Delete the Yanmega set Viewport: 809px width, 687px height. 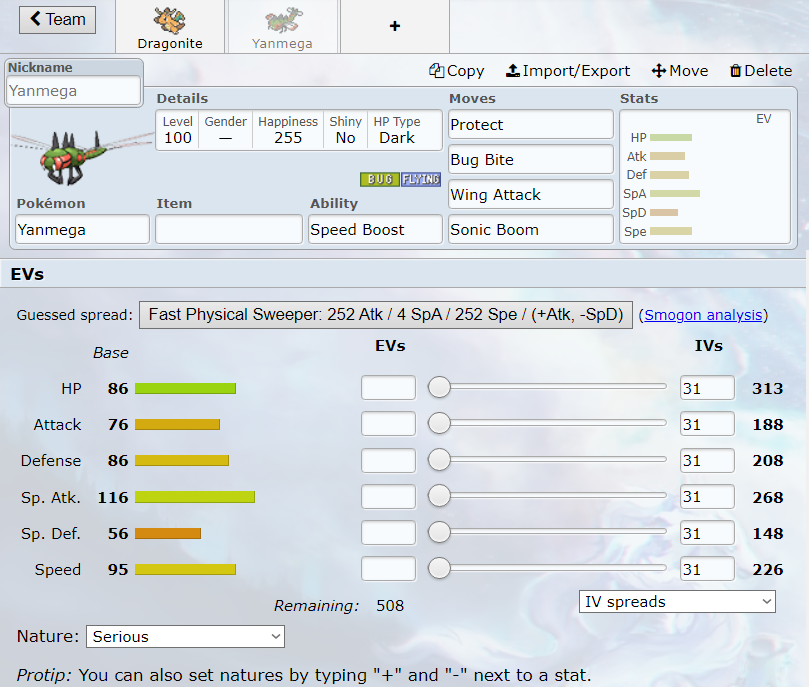pyautogui.click(x=761, y=71)
